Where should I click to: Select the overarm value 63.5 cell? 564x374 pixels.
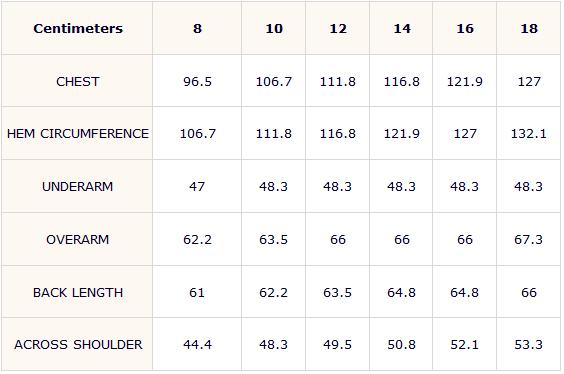click(x=274, y=240)
